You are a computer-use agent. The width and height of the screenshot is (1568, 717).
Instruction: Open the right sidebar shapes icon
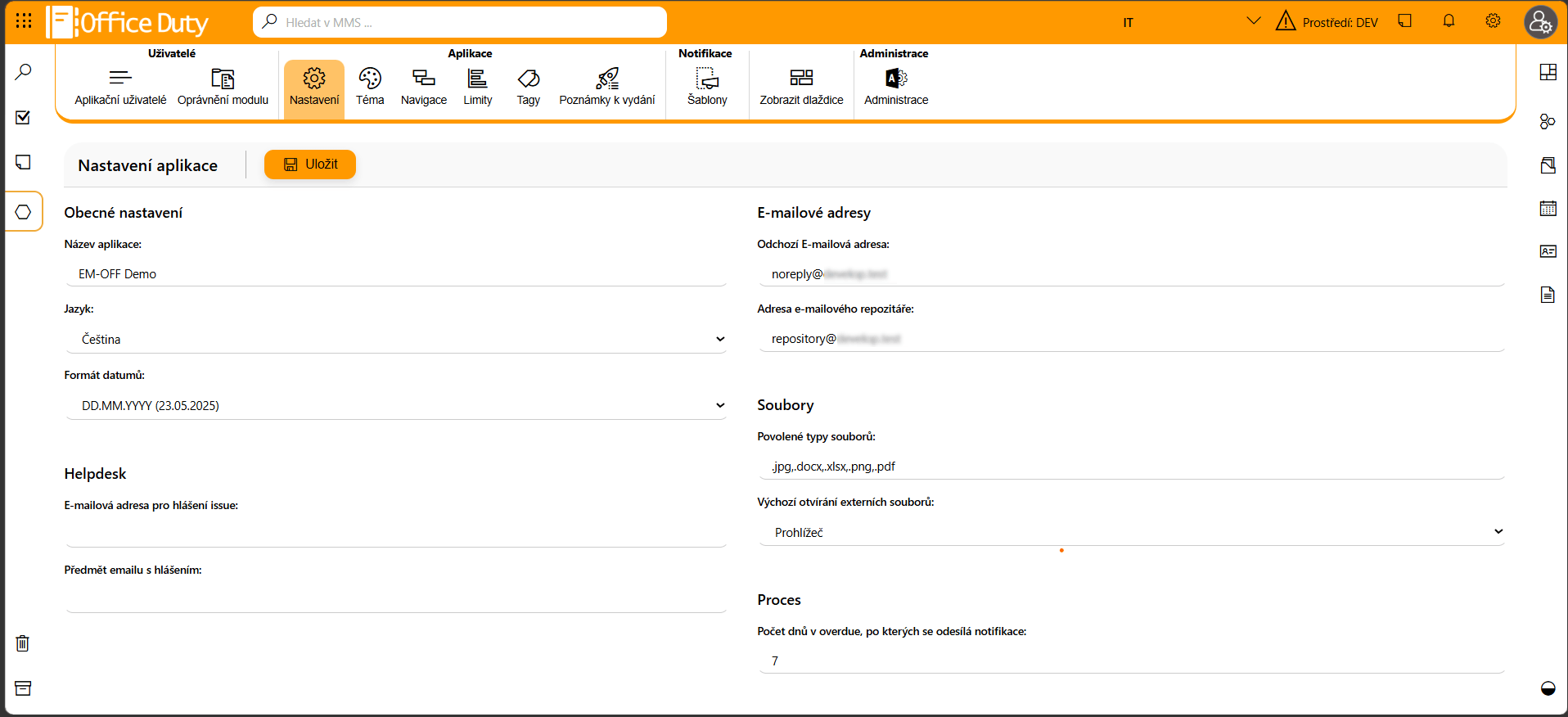coord(1548,121)
